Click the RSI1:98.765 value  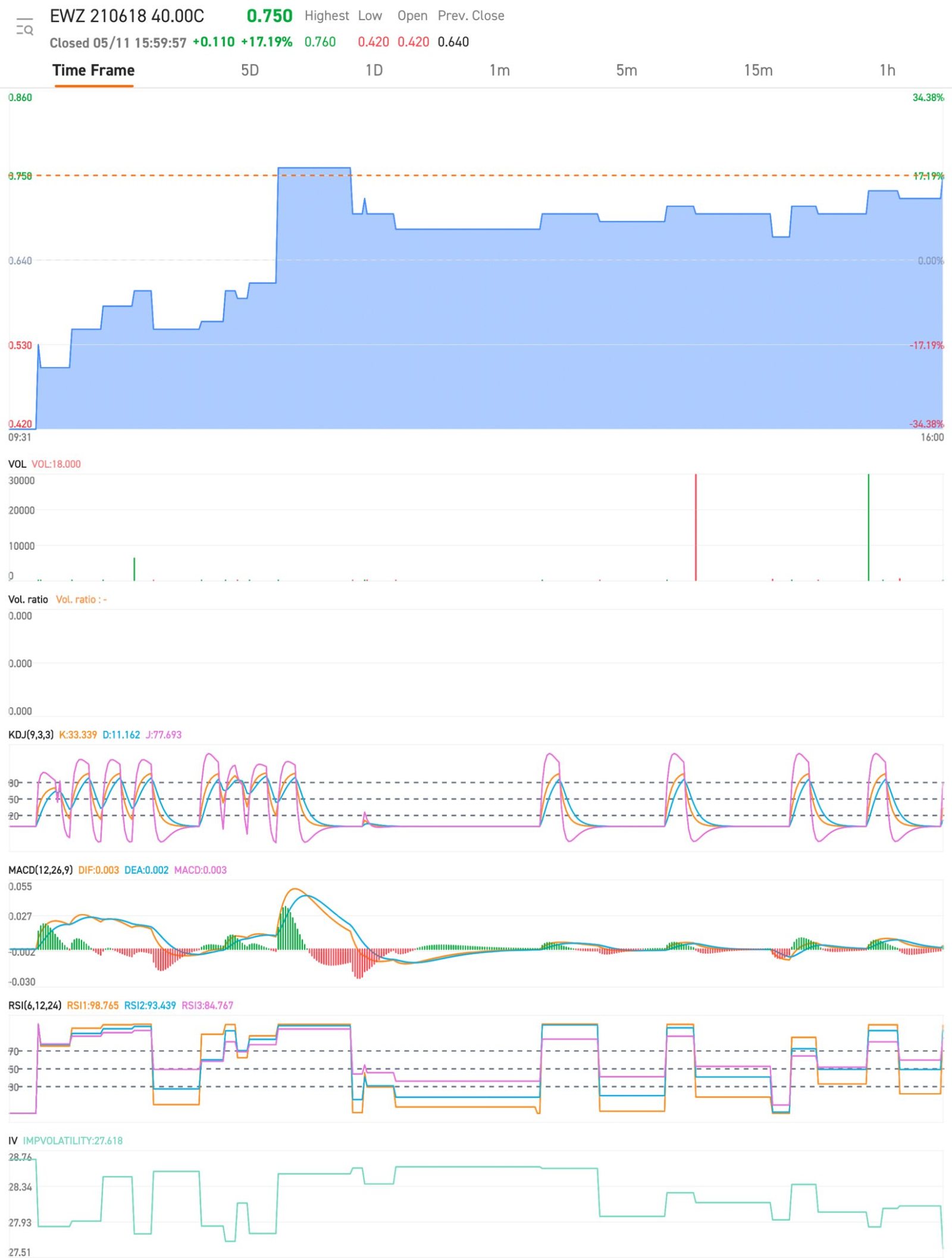pos(93,1005)
